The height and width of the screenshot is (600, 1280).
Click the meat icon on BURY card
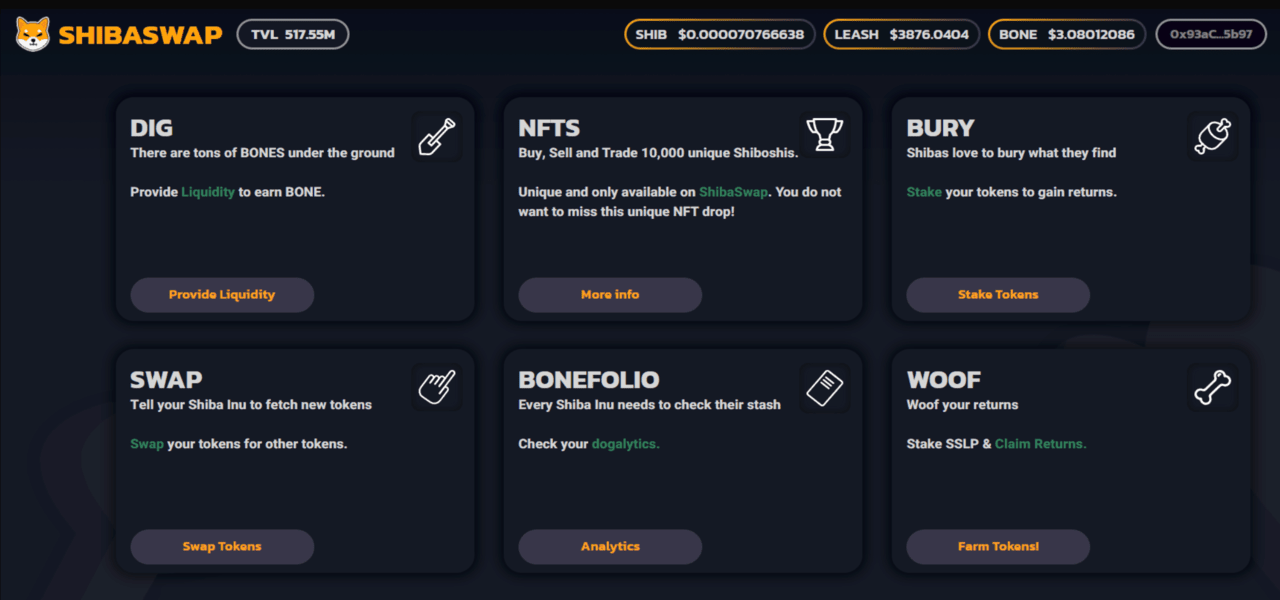click(x=1212, y=136)
